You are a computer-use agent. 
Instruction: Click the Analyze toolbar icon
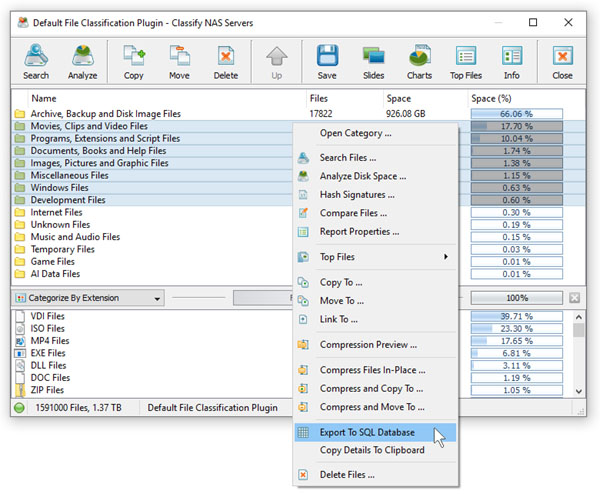pyautogui.click(x=83, y=56)
